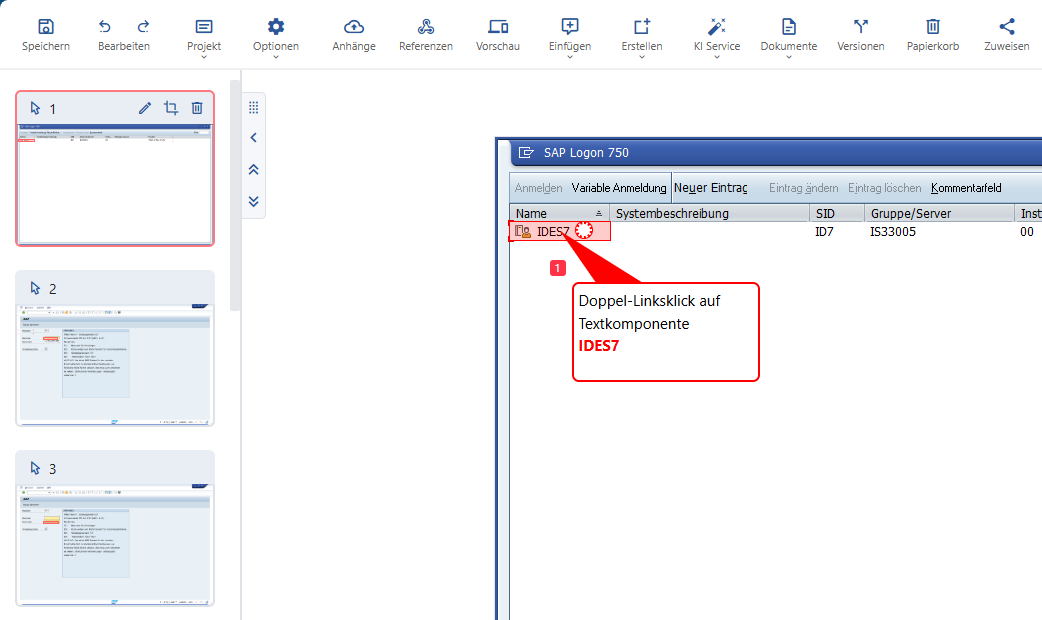Click the dotted grid handle icon
The width and height of the screenshot is (1042, 620).
tap(254, 108)
